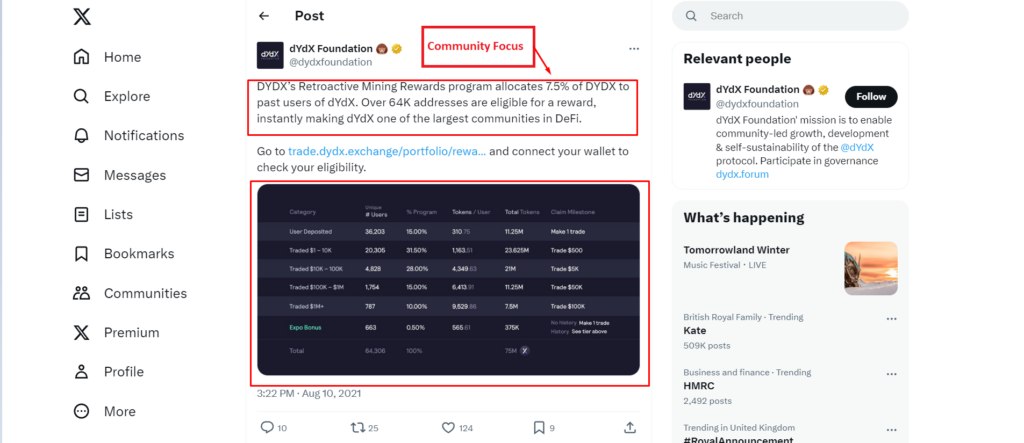
Task: Share the post via share icon
Action: 630,428
